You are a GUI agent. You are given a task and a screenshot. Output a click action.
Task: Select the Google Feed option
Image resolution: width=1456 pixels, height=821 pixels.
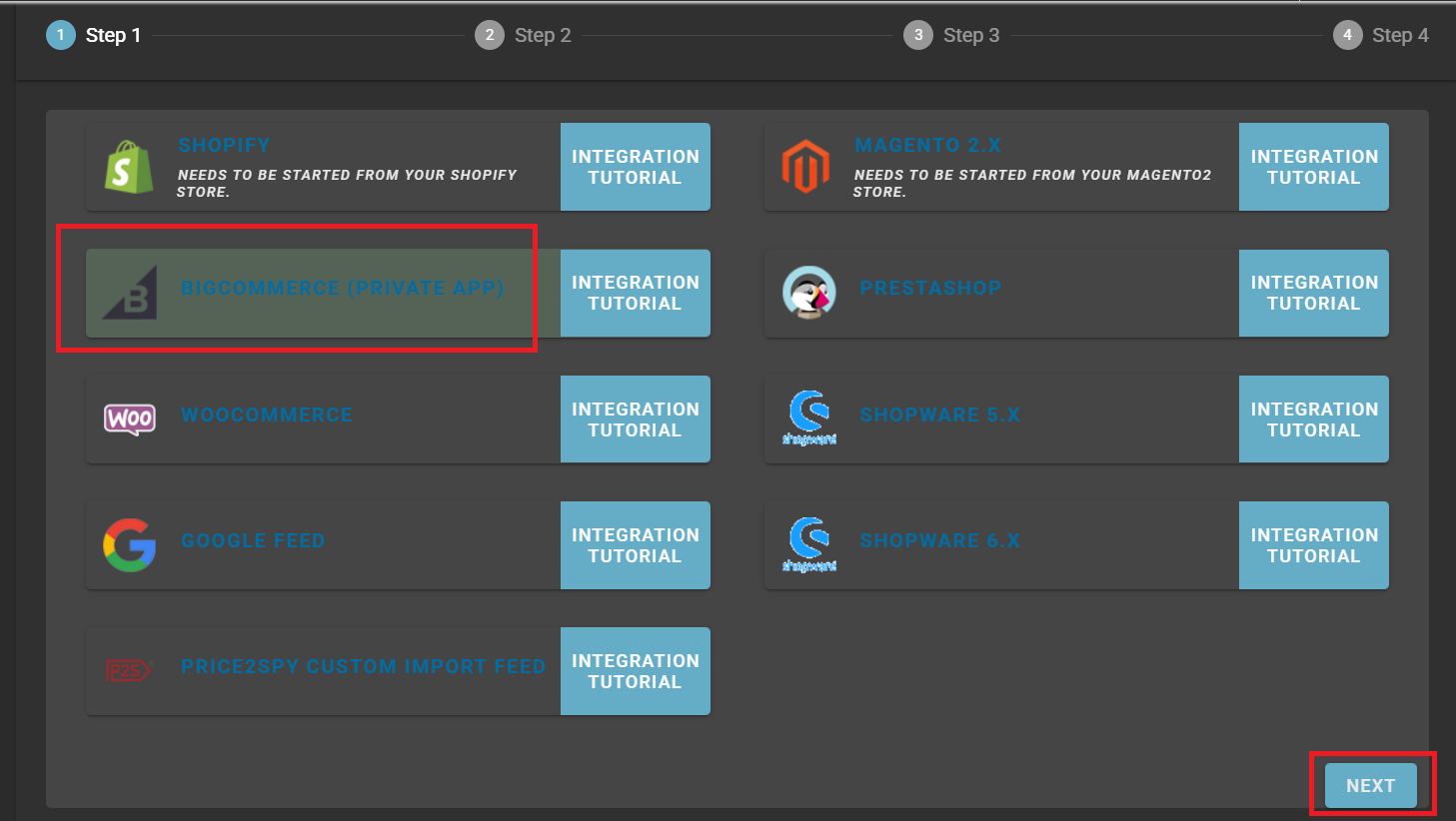pos(324,545)
